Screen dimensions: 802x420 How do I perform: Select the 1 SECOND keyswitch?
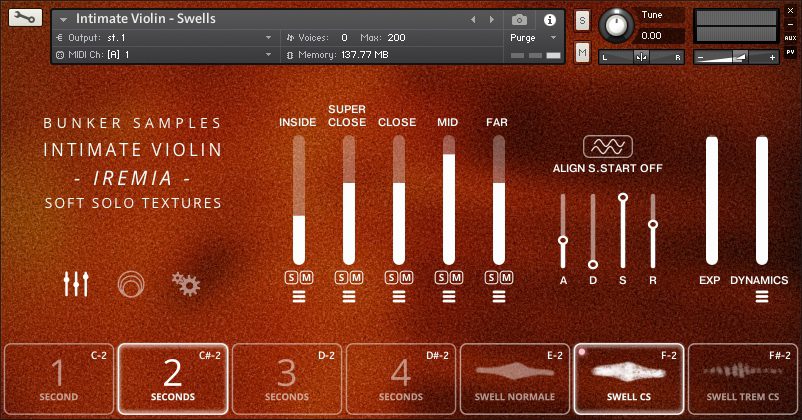coord(59,379)
